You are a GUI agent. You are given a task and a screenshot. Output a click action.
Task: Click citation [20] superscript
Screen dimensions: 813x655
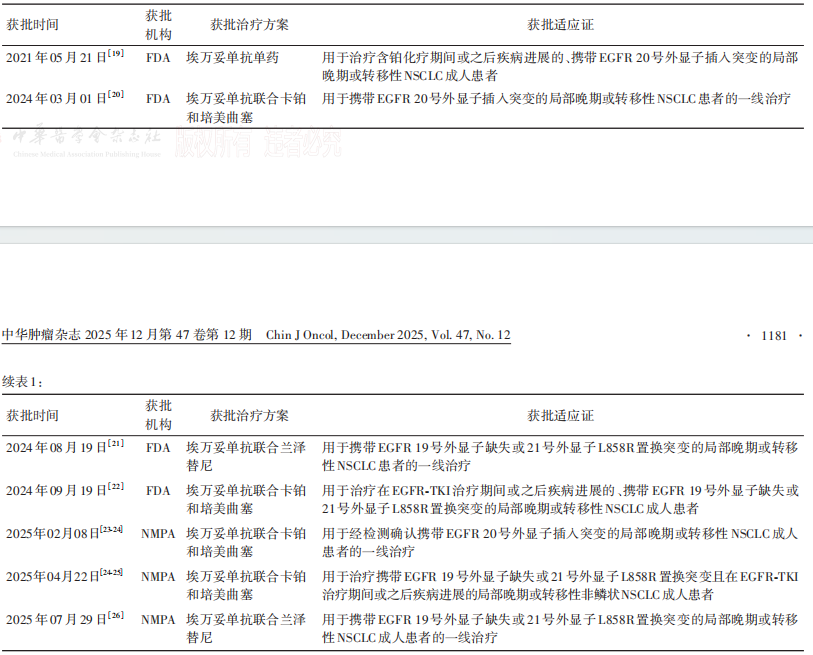pos(116,94)
